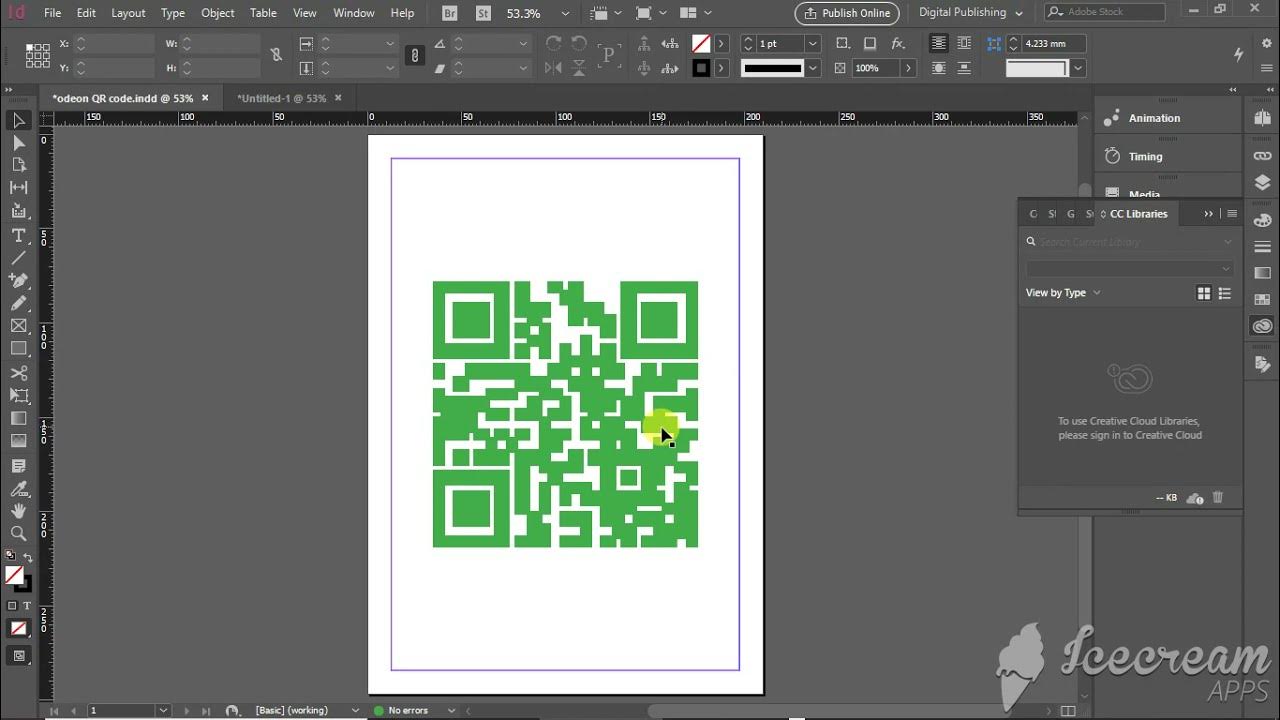This screenshot has width=1280, height=720.
Task: Select the Gap tool
Action: click(18, 187)
